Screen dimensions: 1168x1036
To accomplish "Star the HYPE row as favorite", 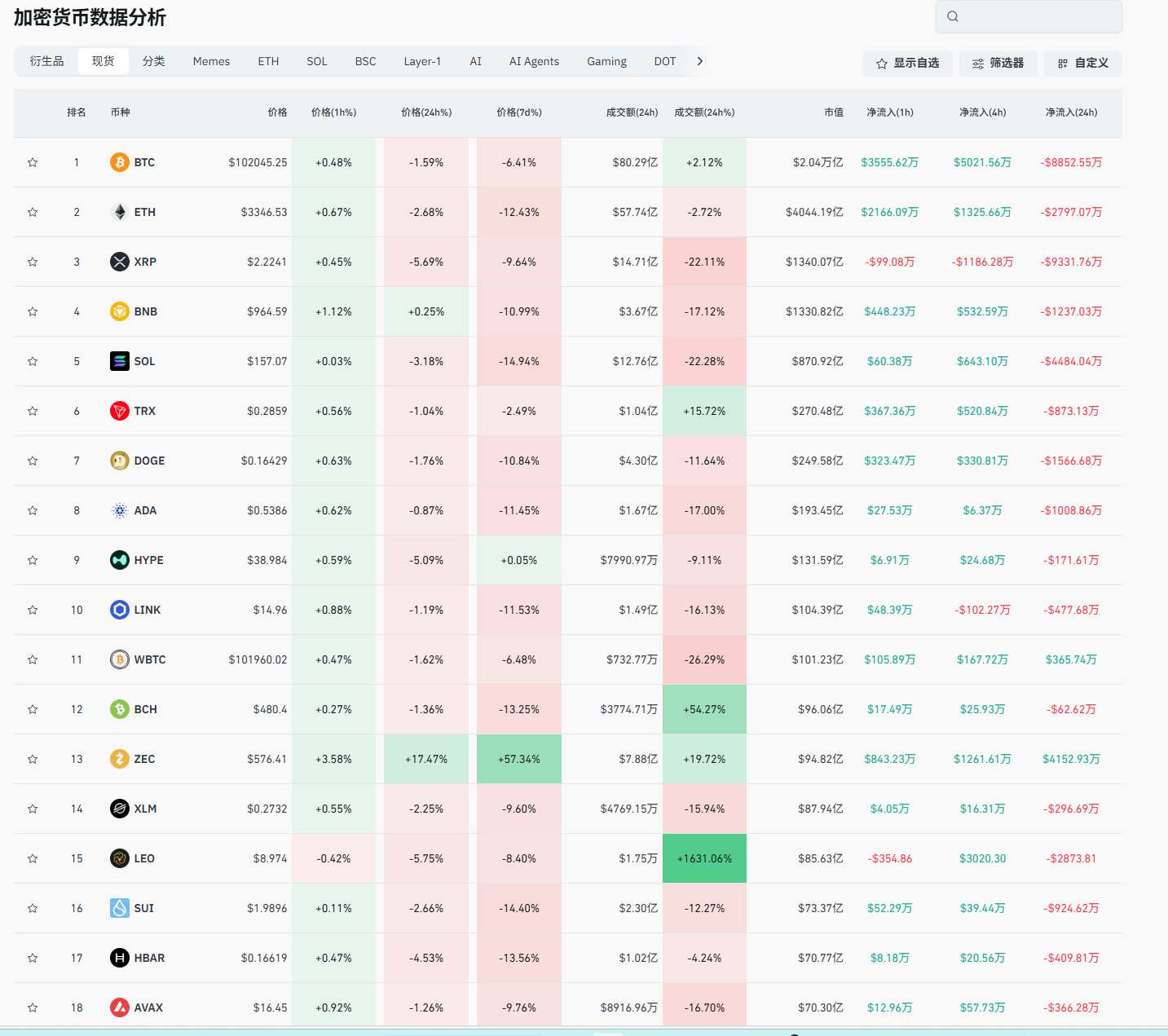I will (33, 560).
